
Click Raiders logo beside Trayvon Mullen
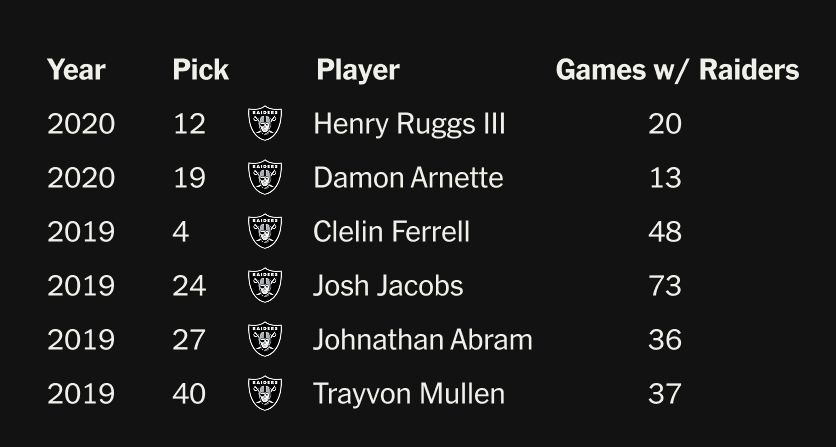click(x=265, y=393)
